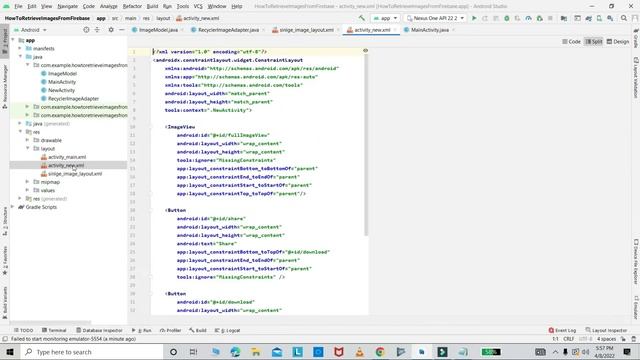The image size is (640, 360).
Task: Open Build Variants side tab
Action: click(x=5, y=302)
